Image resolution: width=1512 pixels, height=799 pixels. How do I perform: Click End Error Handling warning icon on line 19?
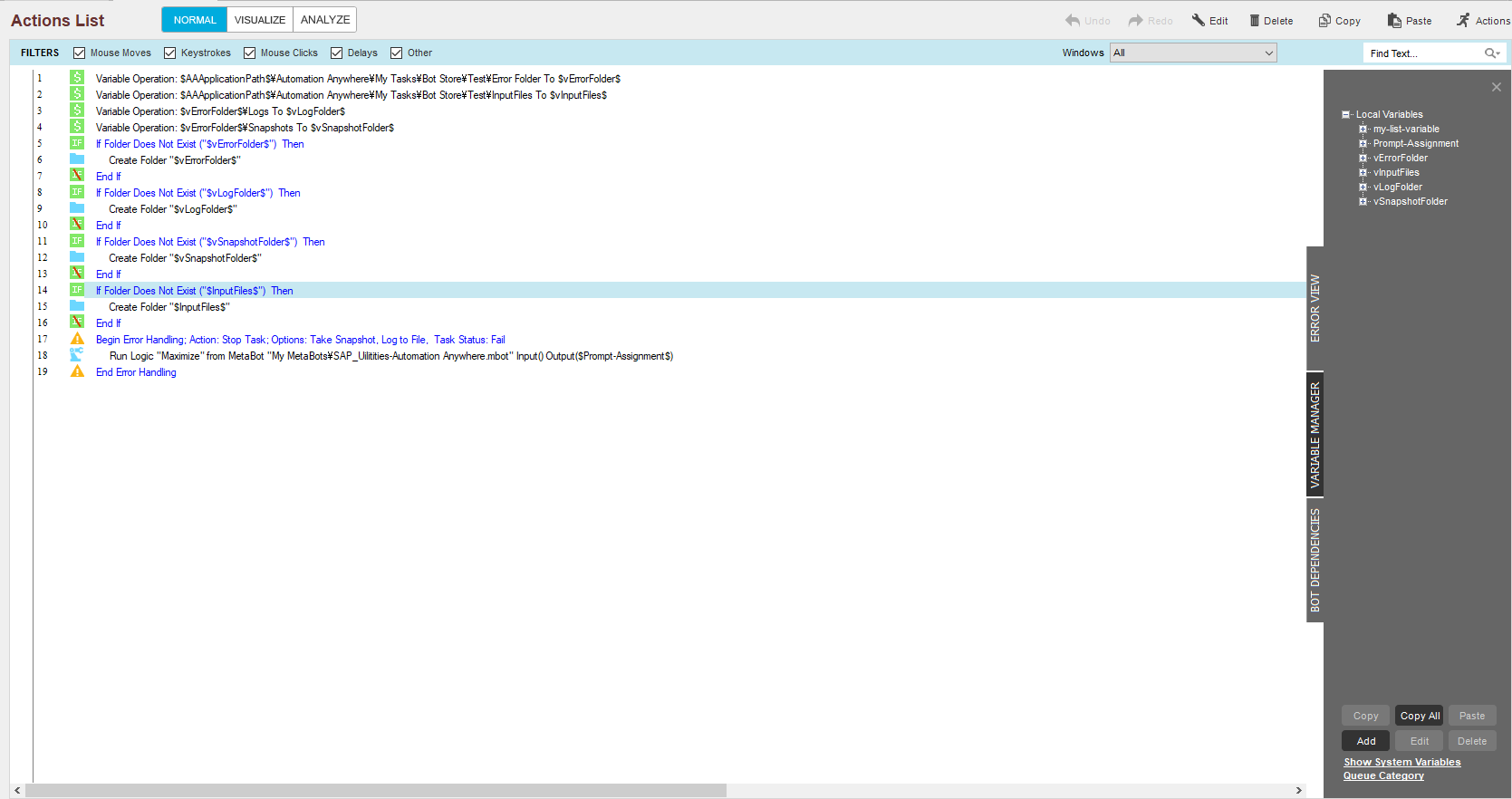coord(77,371)
